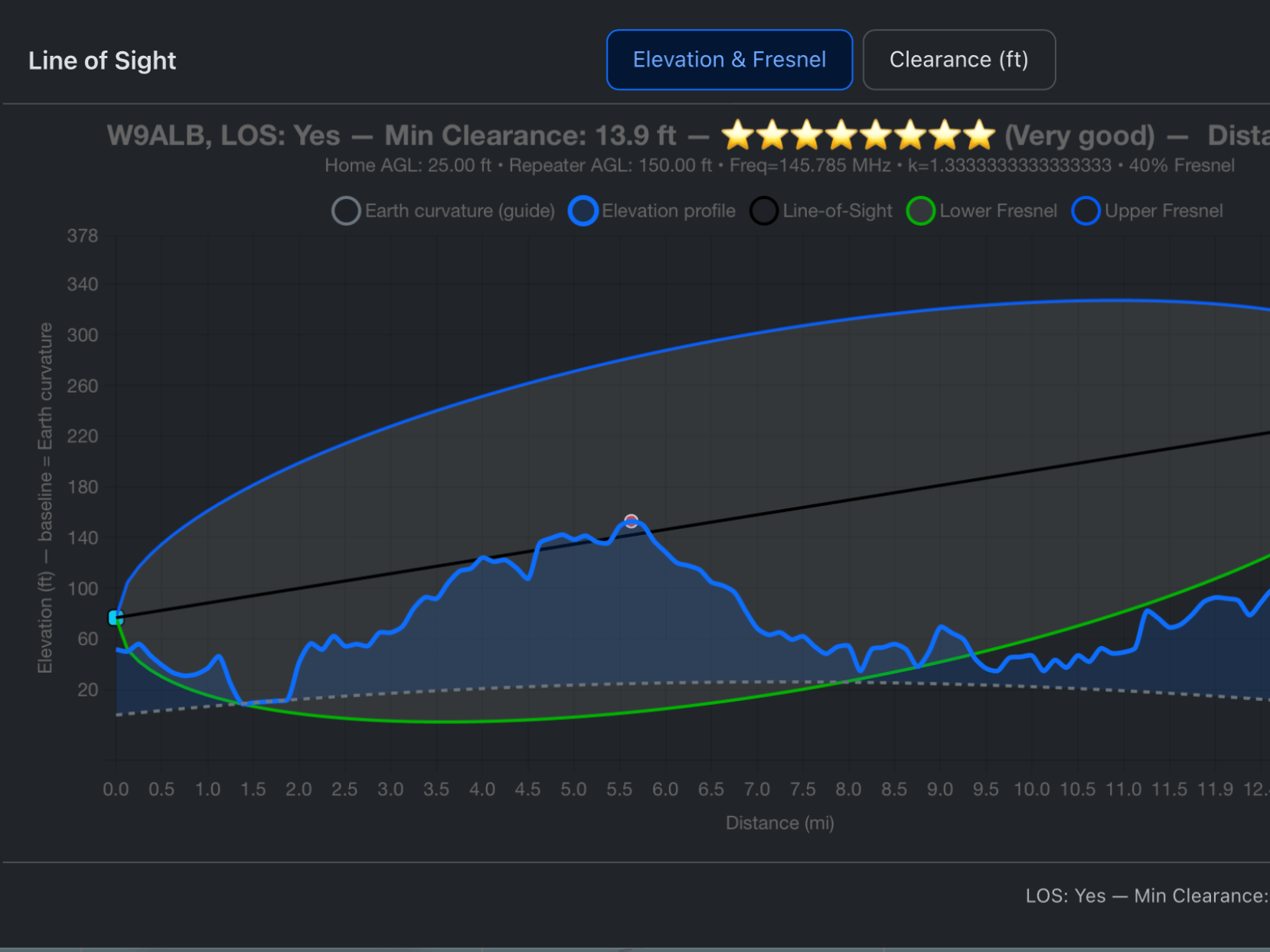
Task: Click the "W9ALB, LOS: Yes" chart title text
Action: click(x=223, y=135)
